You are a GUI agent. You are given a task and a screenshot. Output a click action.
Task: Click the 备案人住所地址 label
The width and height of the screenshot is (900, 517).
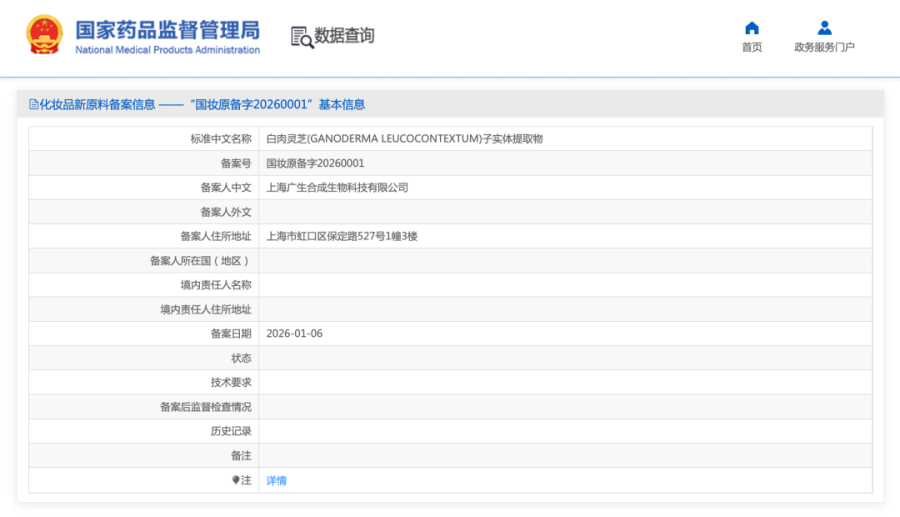pyautogui.click(x=216, y=236)
